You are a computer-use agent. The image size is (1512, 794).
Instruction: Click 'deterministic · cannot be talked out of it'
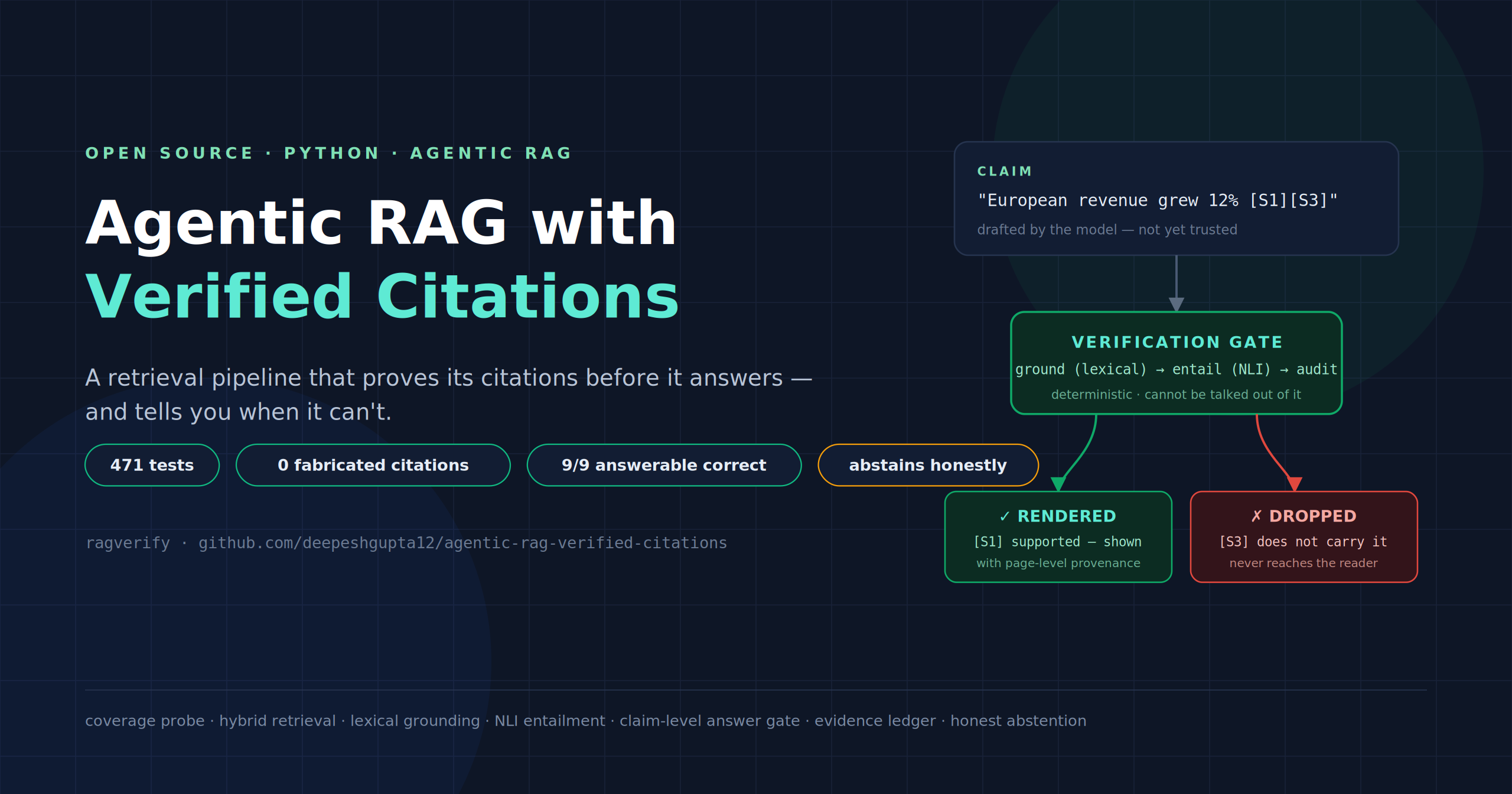(1176, 395)
